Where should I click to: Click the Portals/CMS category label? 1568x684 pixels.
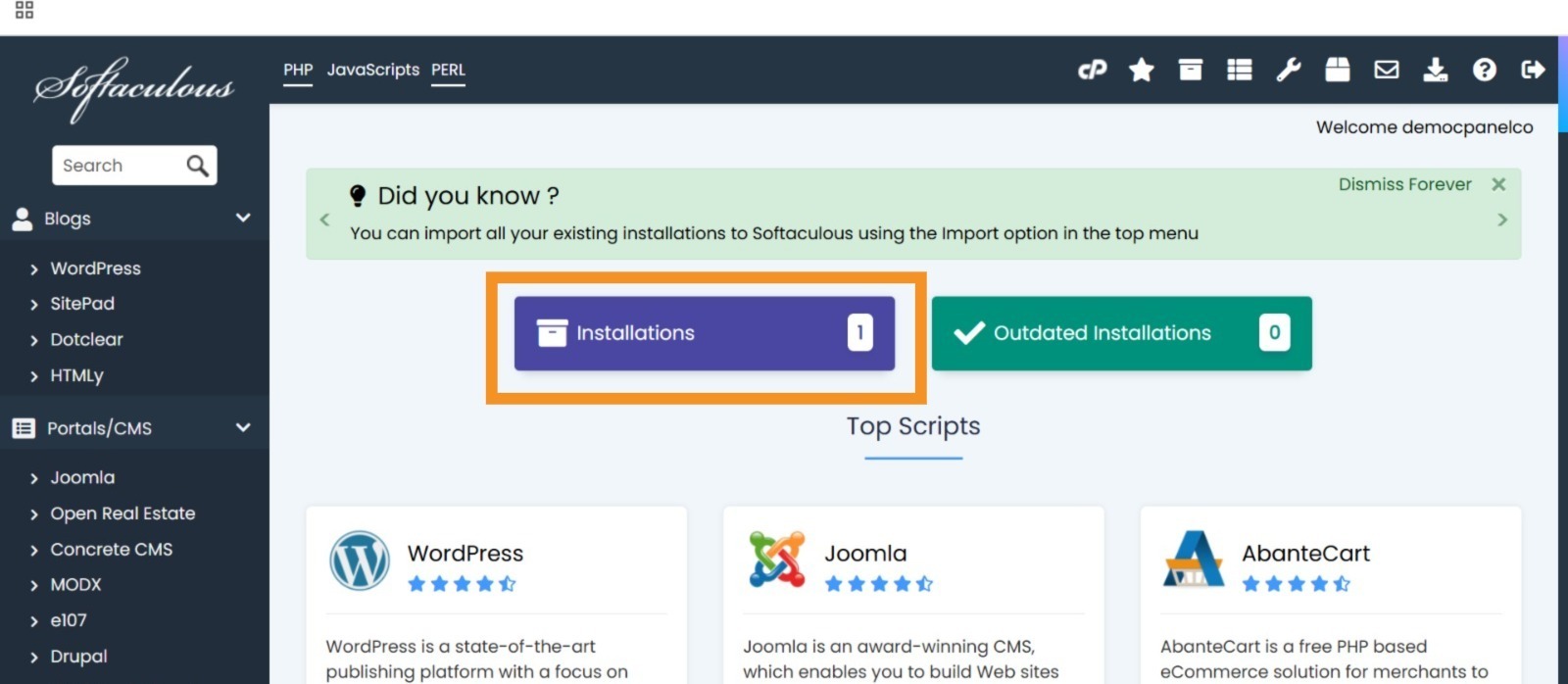pos(99,428)
